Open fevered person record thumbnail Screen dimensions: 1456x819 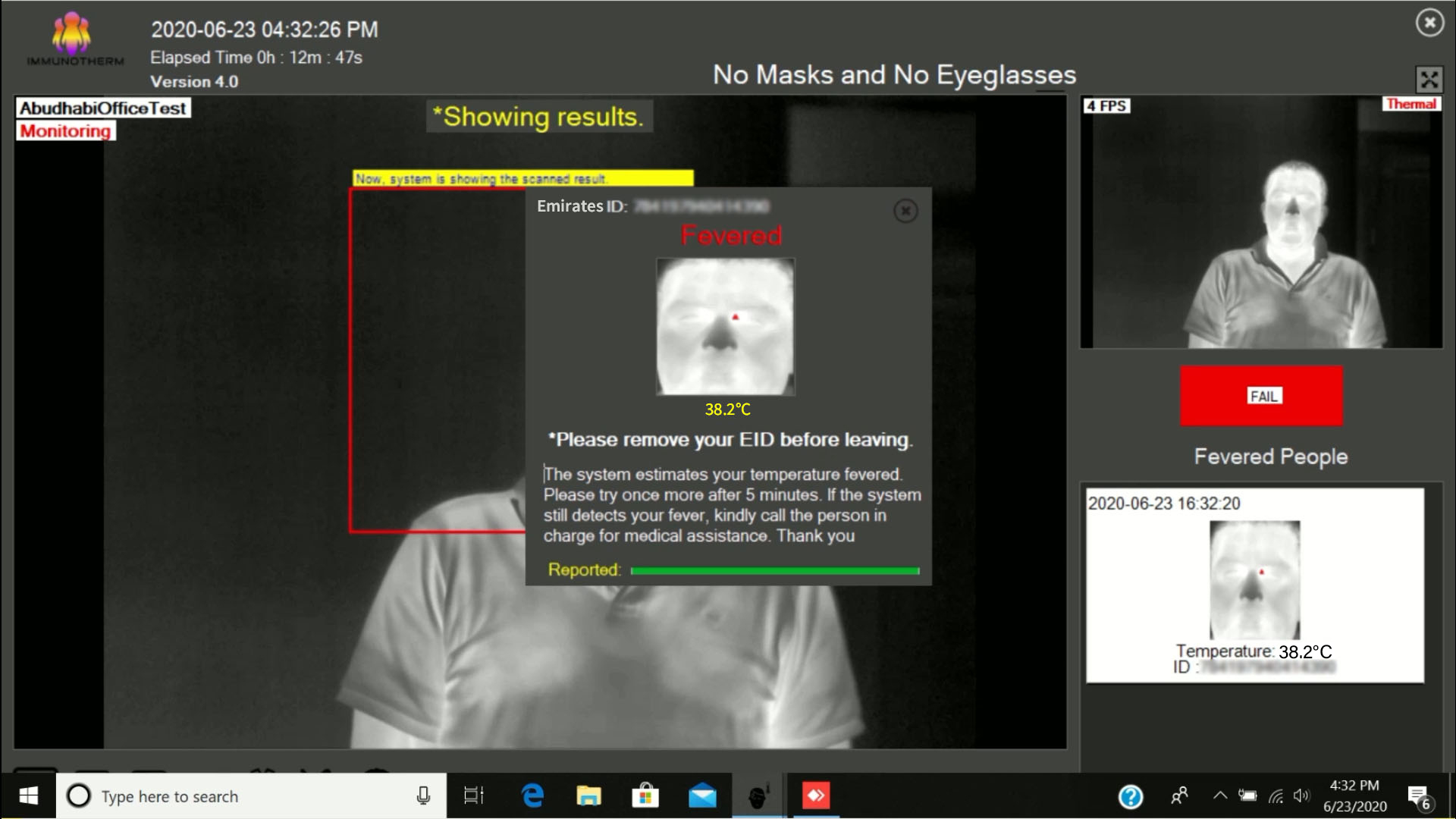click(x=1254, y=580)
